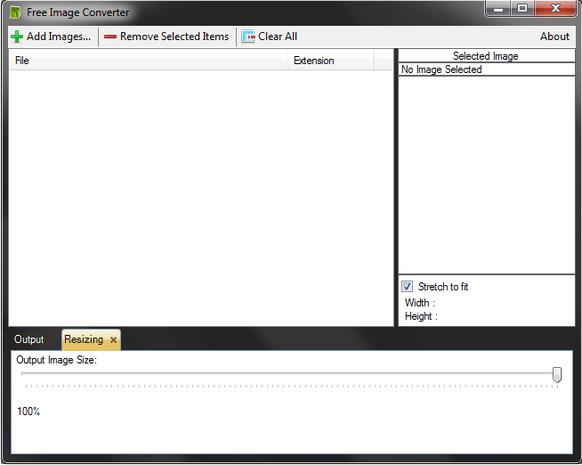Click the middle of the size slider track

tap(289, 374)
